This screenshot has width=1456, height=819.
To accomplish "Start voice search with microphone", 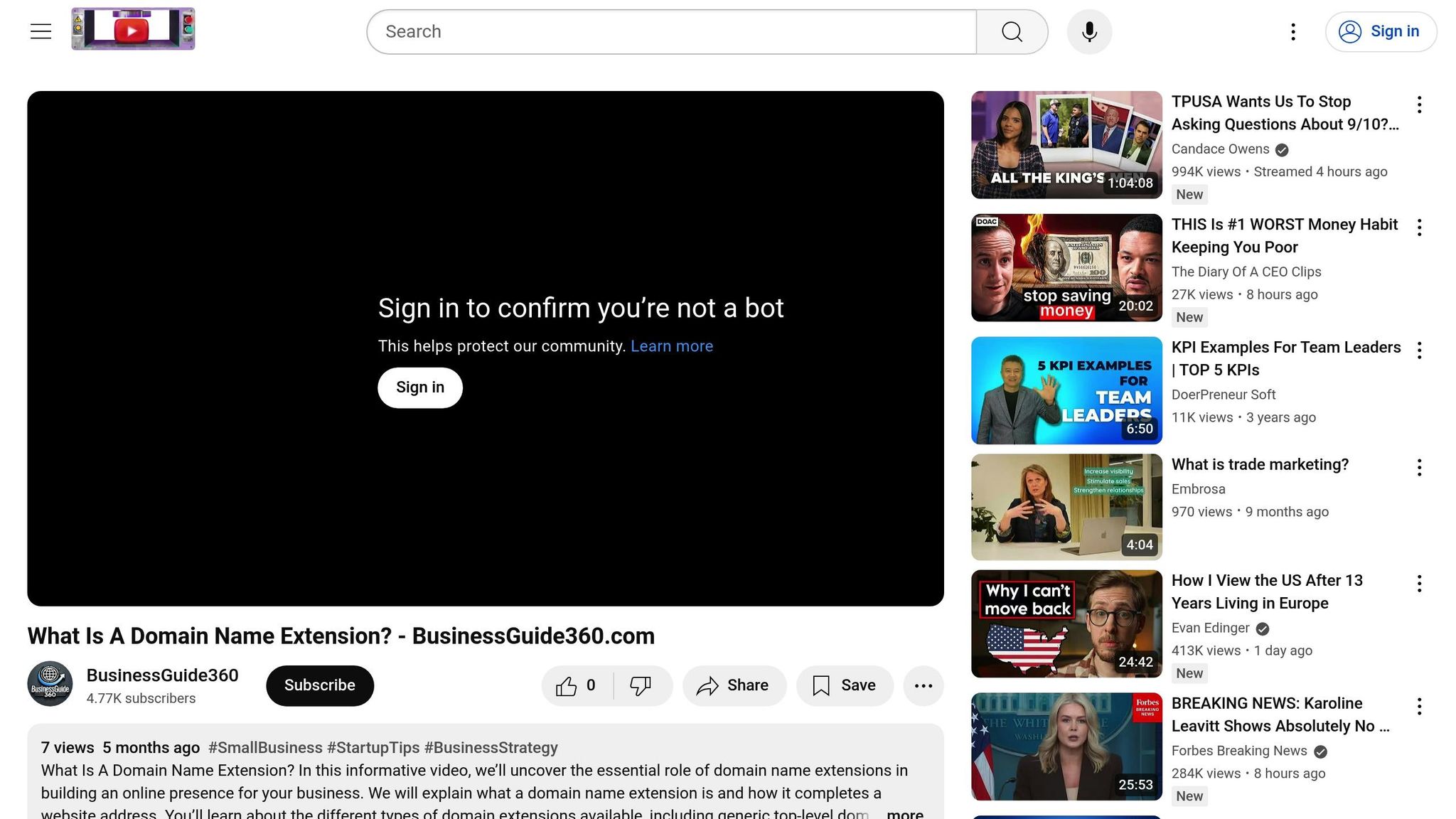I will pos(1089,32).
